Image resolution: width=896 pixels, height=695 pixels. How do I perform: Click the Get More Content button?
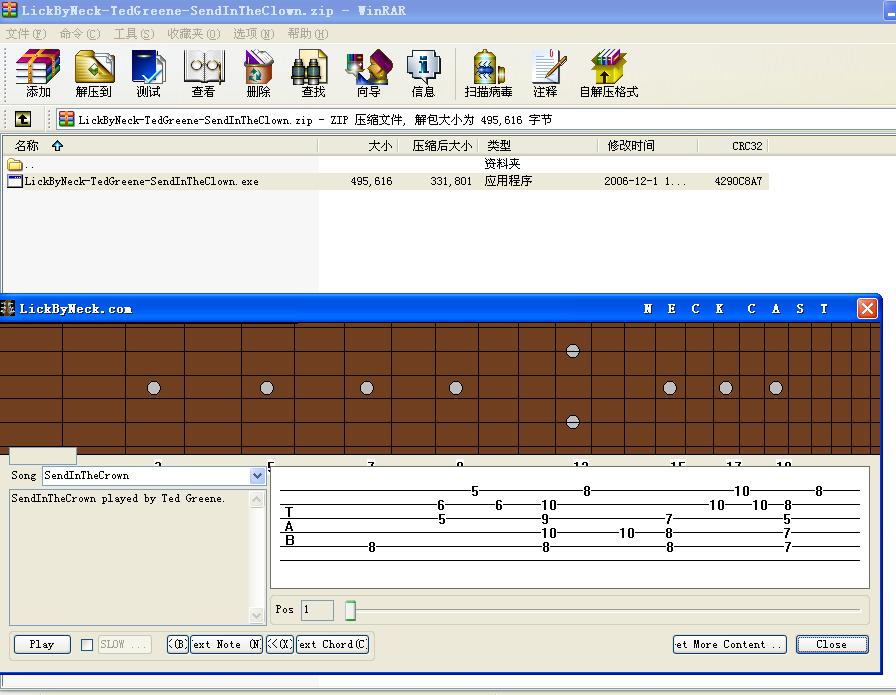[x=730, y=644]
